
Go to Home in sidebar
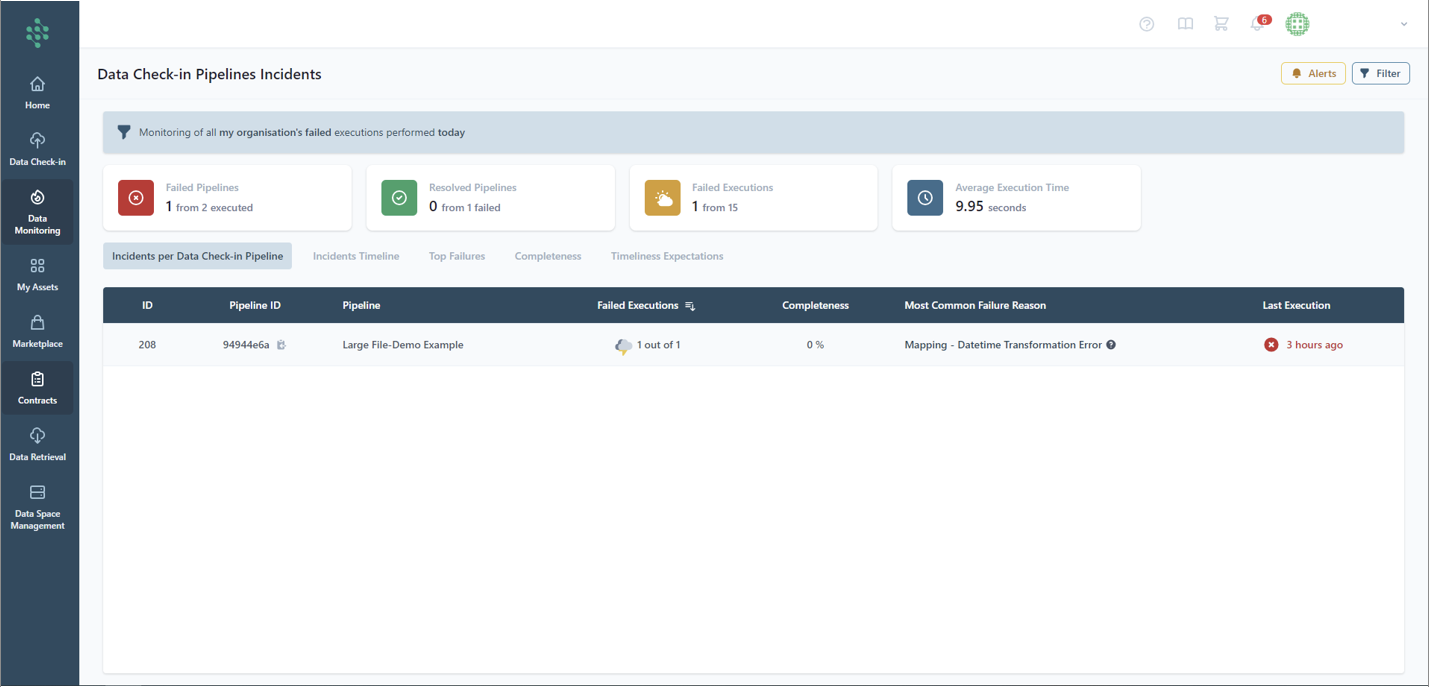37,92
